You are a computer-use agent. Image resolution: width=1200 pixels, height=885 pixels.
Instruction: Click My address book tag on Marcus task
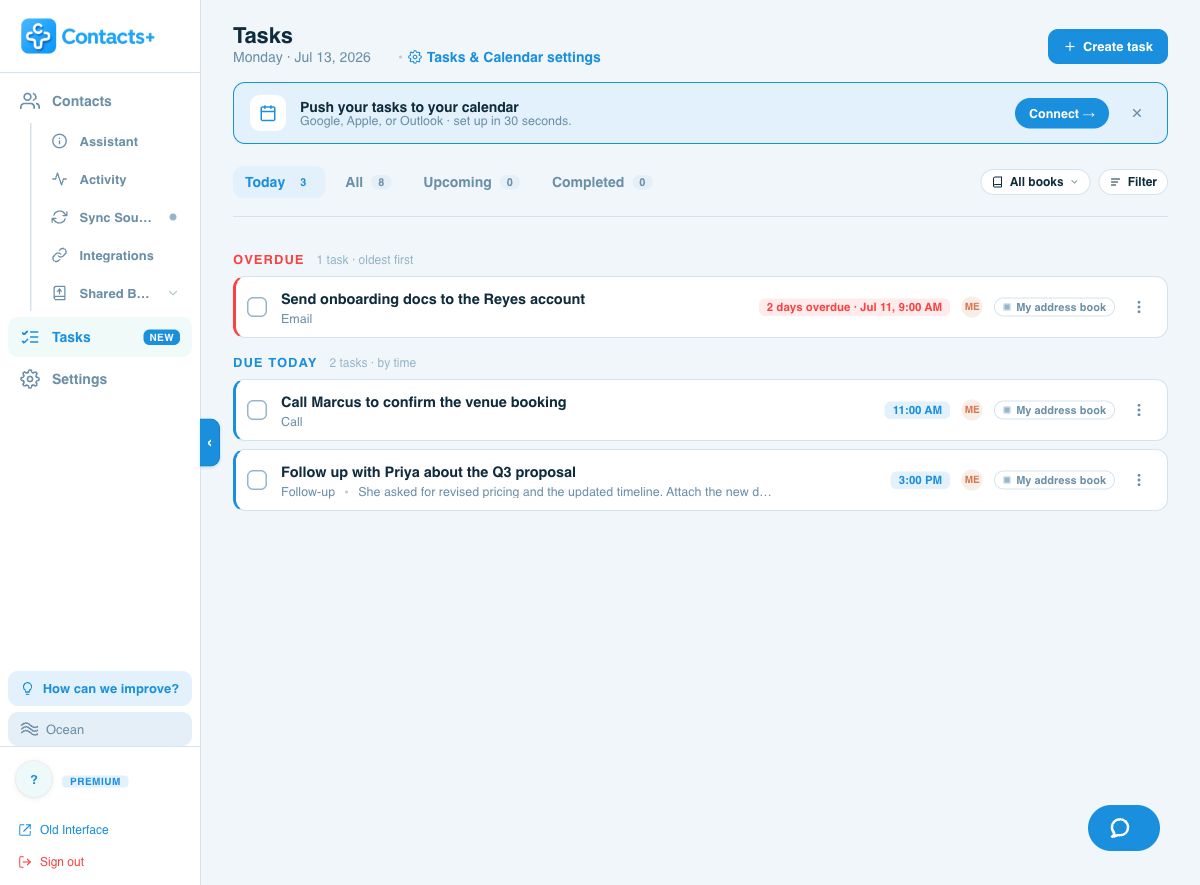click(x=1054, y=410)
